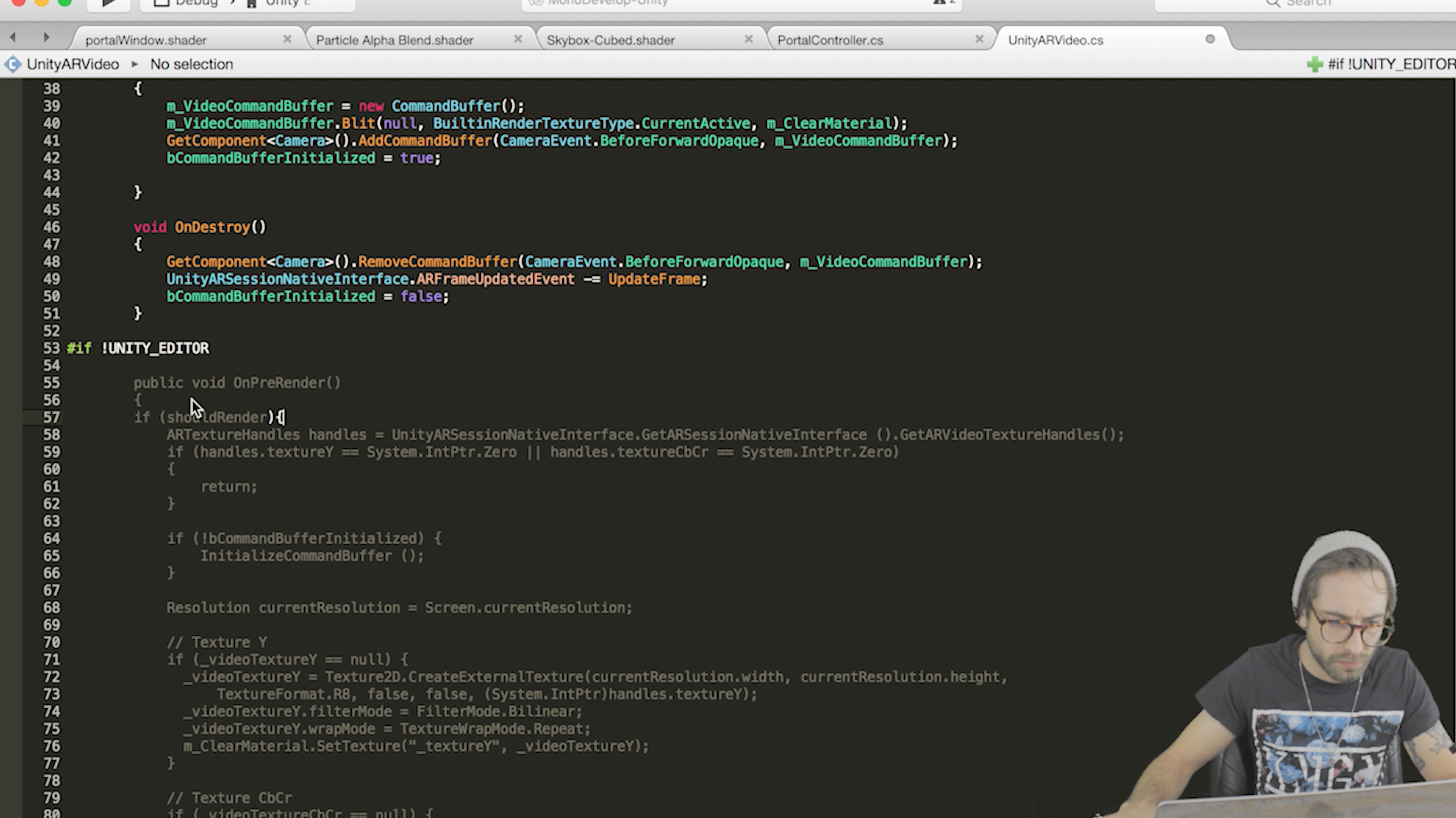This screenshot has height=818, width=1456.
Task: Click 'return;' on line 61
Action: [229, 487]
